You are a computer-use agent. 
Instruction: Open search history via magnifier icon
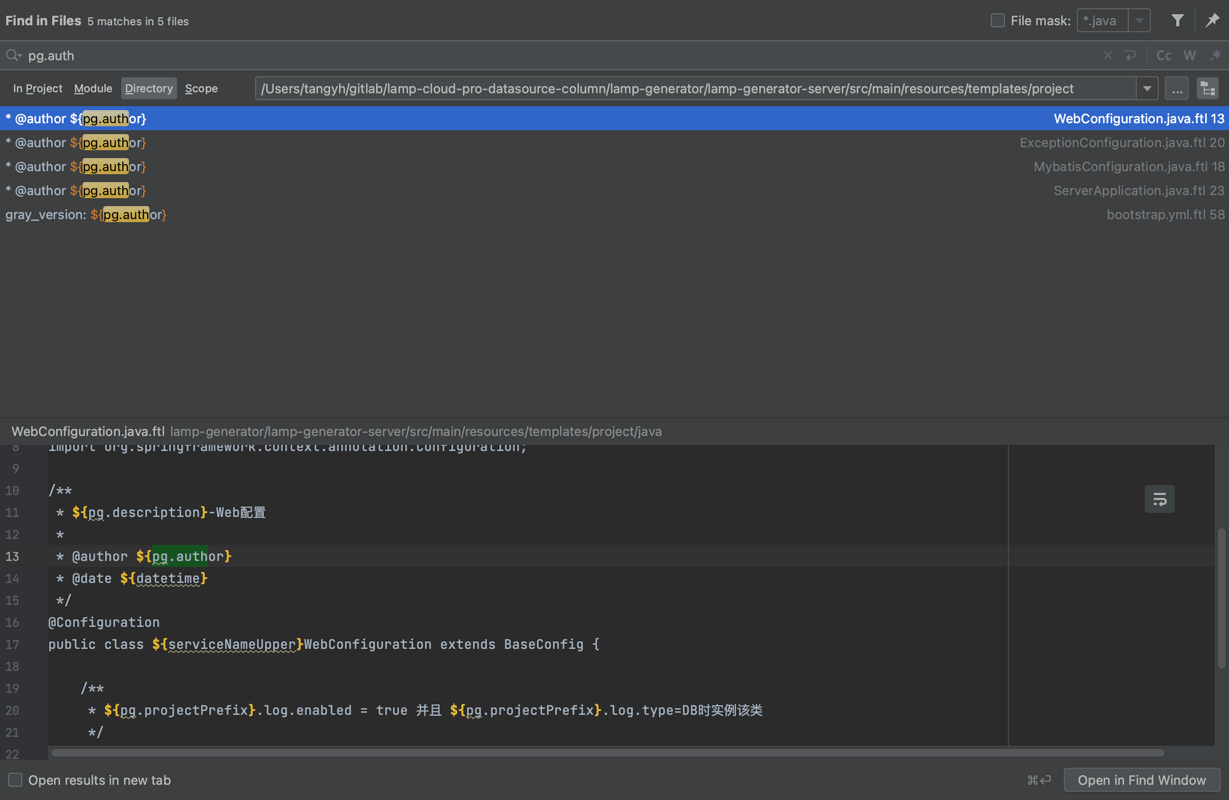click(13, 56)
